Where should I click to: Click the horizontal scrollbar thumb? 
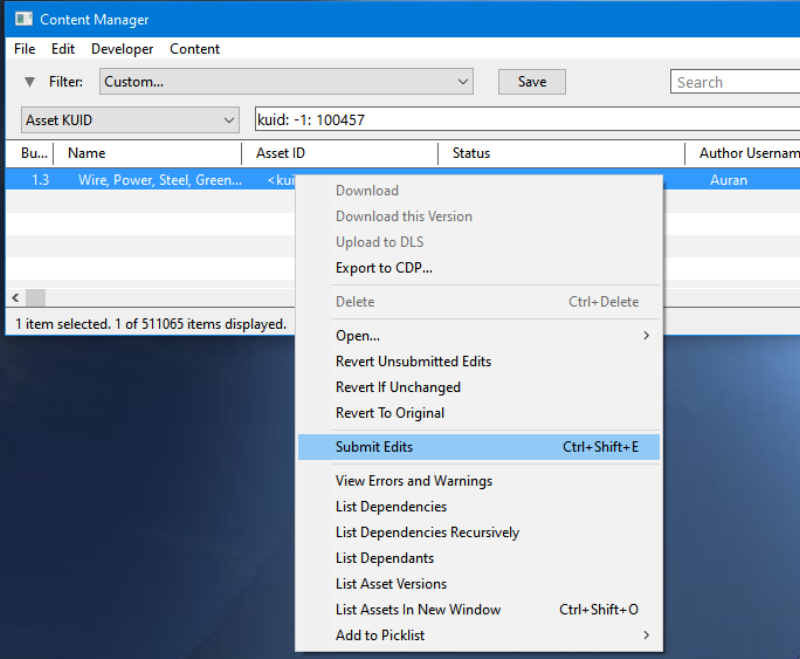pyautogui.click(x=36, y=297)
